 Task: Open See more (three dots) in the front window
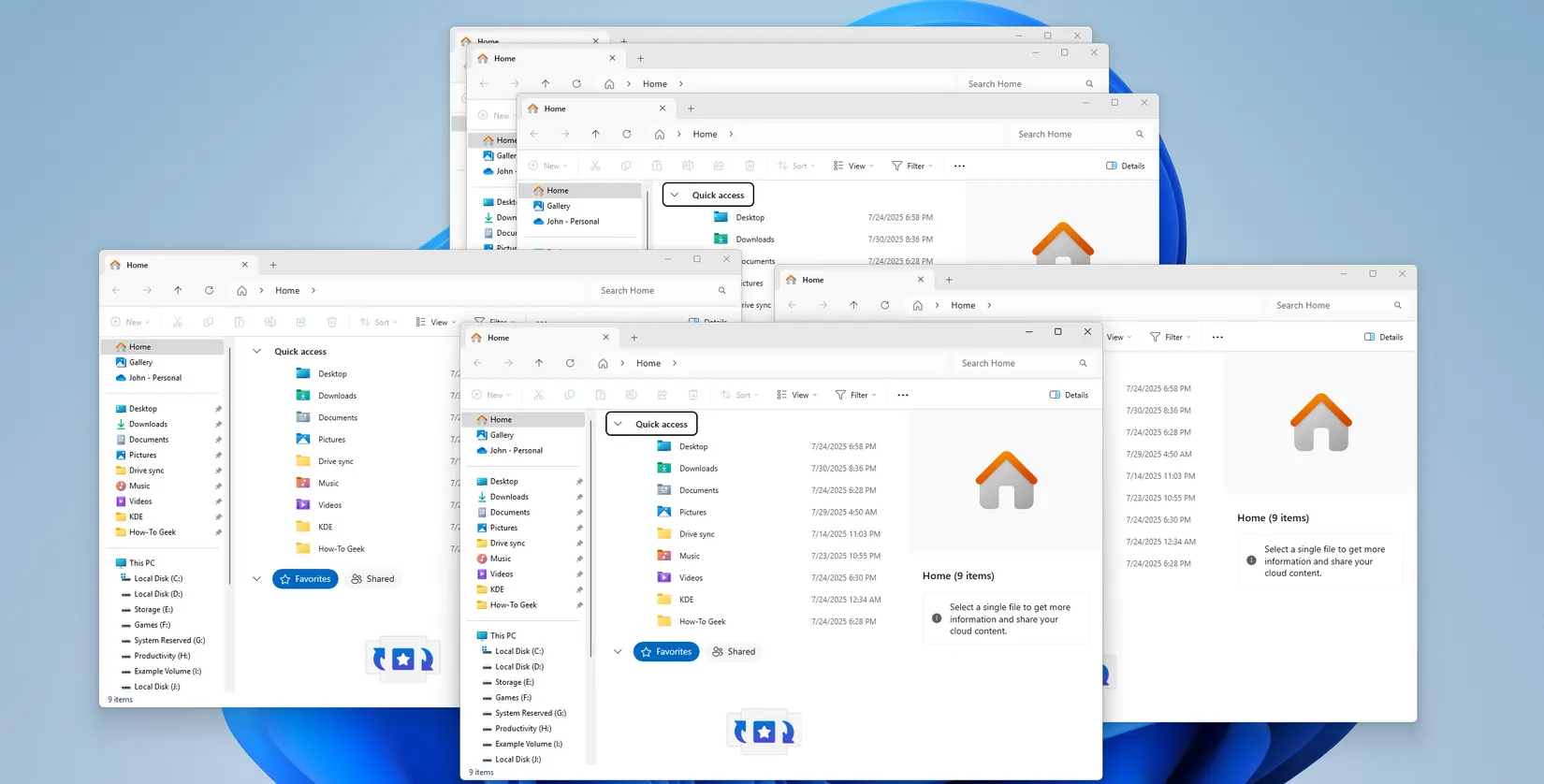coord(903,395)
